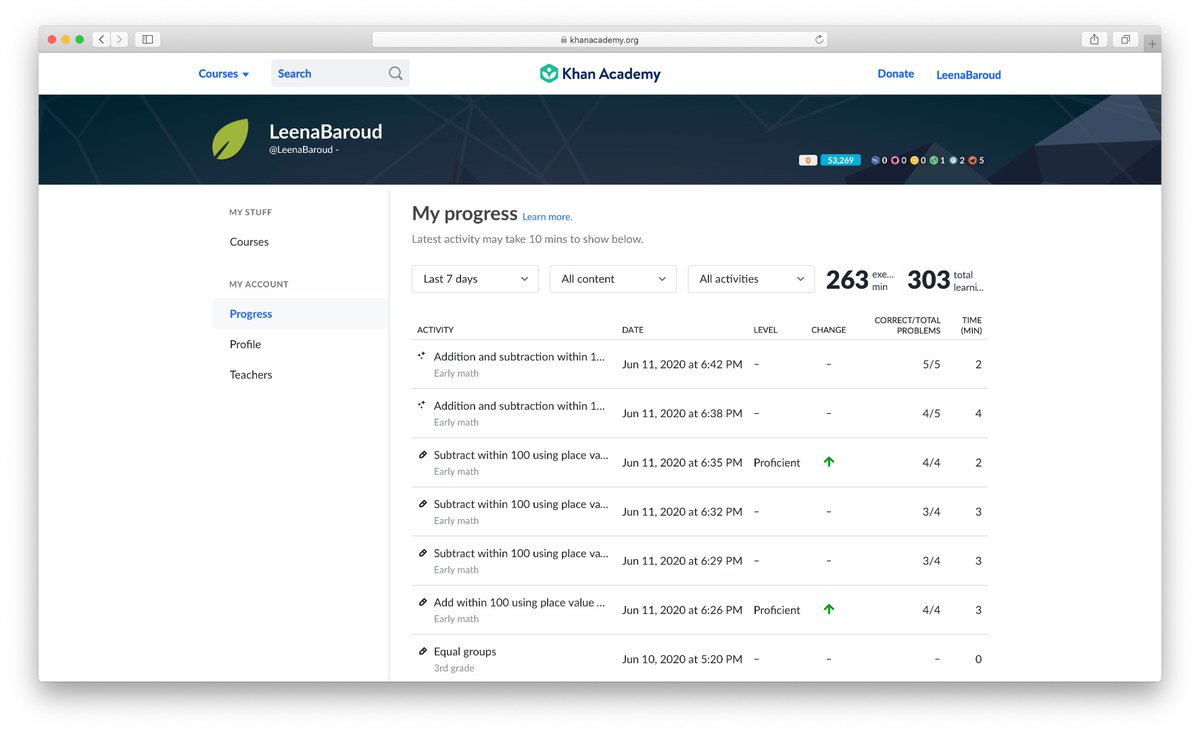The image size is (1200, 733).
Task: Click the pencil icon of the 6:29 PM exercise
Action: 422,552
